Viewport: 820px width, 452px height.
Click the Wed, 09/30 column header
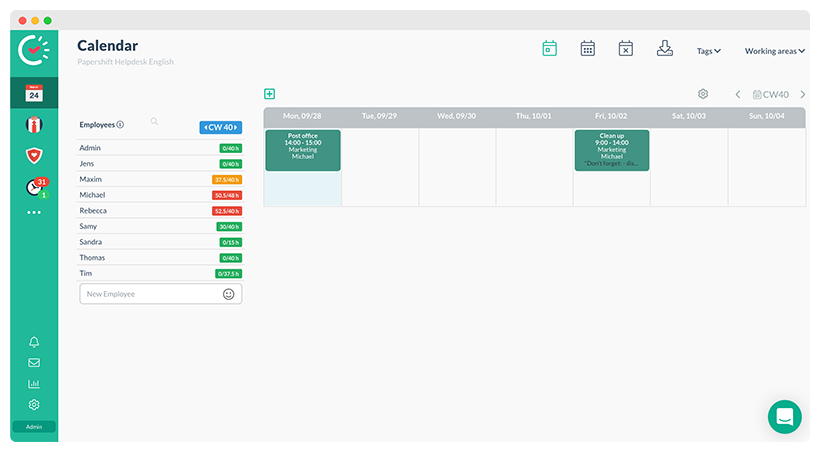click(x=457, y=116)
